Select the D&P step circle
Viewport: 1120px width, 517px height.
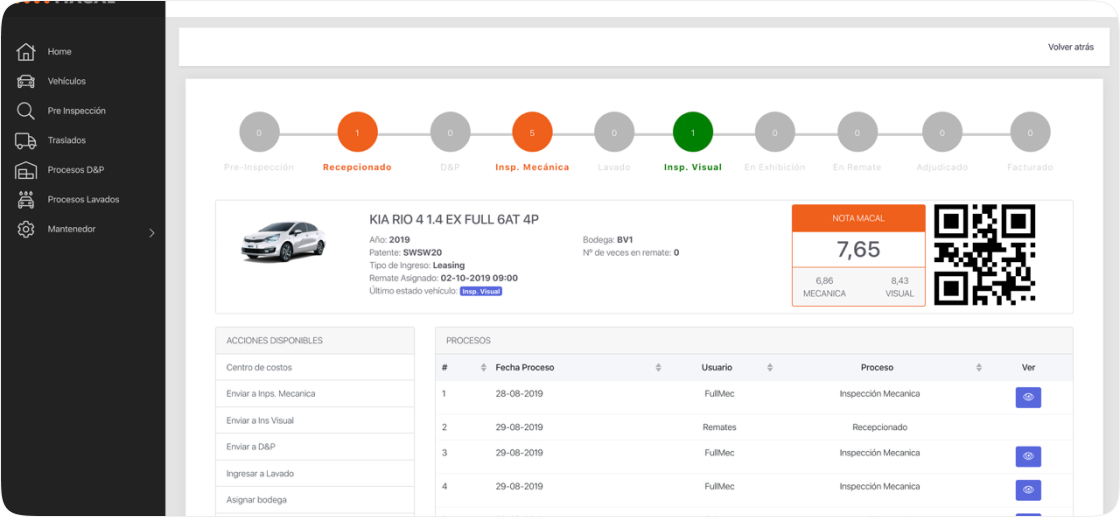click(x=450, y=132)
